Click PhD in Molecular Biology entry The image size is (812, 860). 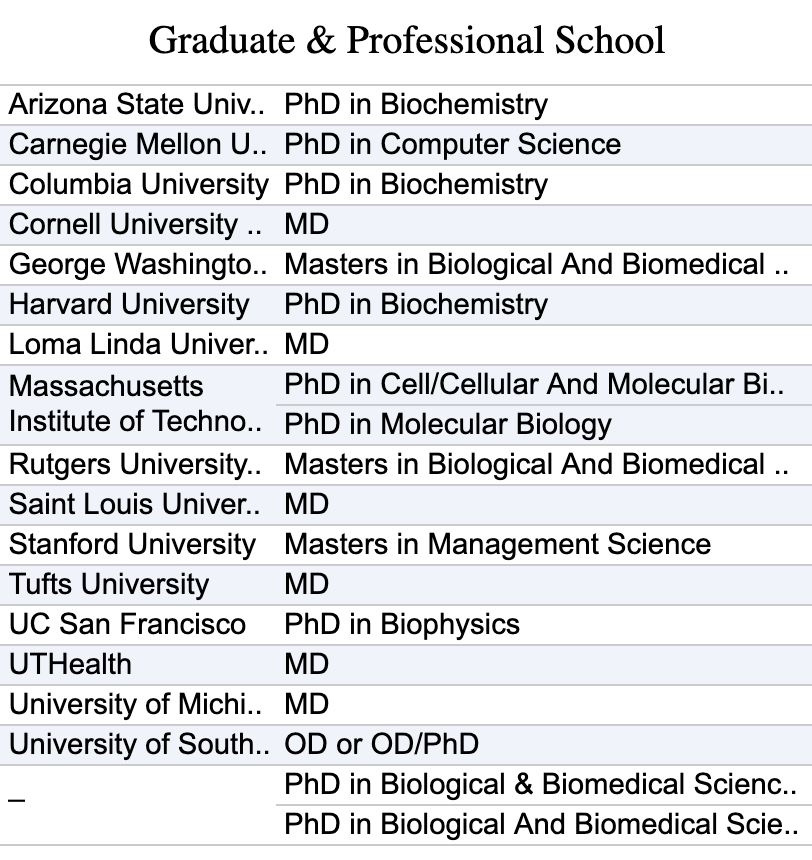448,425
